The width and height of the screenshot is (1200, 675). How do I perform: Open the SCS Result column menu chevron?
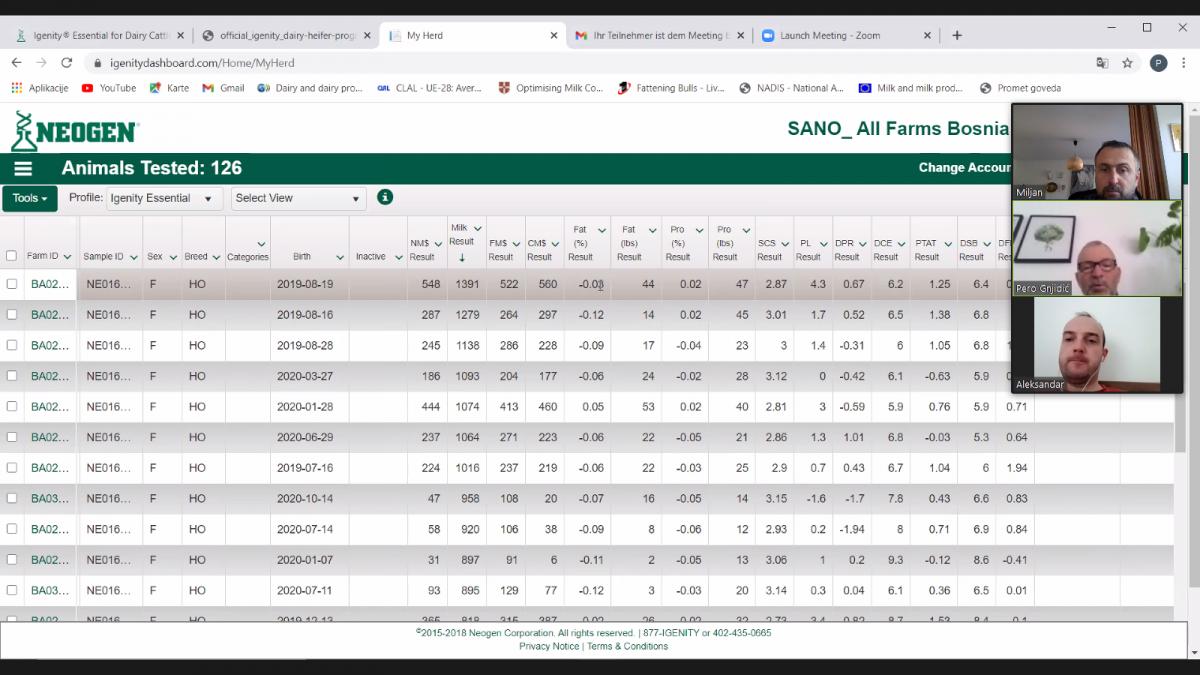point(783,244)
